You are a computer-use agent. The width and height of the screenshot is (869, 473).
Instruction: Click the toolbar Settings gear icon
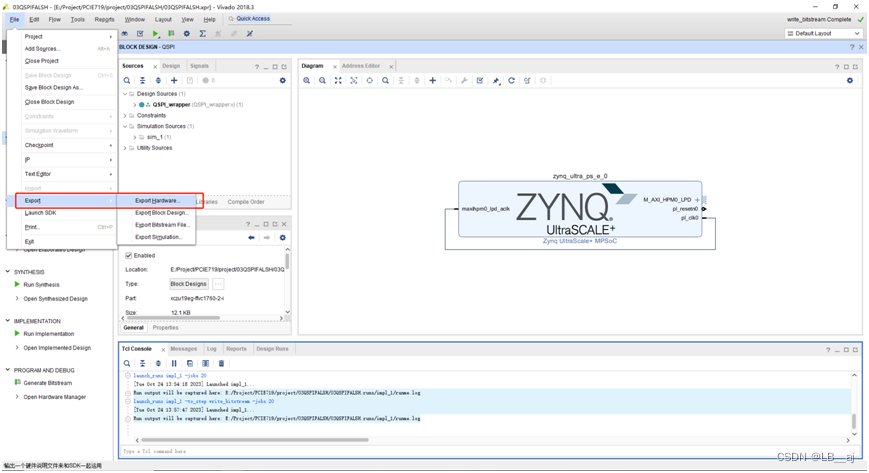187,34
